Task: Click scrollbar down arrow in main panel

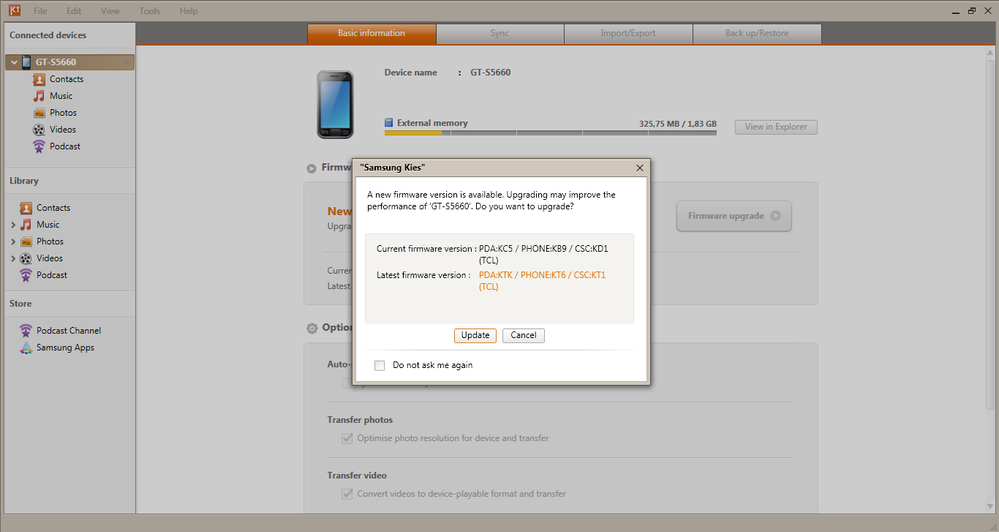Action: point(990,507)
